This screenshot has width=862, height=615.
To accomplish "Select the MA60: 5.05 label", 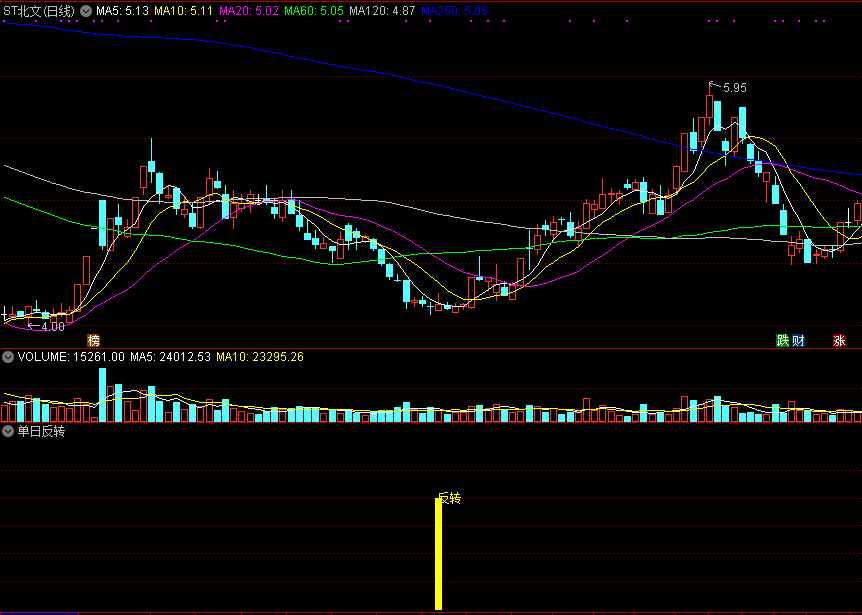I will pyautogui.click(x=314, y=11).
